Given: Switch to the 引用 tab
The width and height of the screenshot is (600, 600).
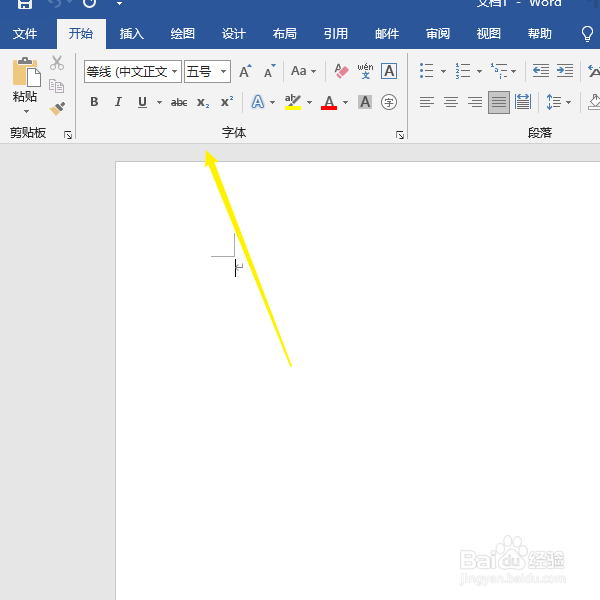Looking at the screenshot, I should pos(336,34).
